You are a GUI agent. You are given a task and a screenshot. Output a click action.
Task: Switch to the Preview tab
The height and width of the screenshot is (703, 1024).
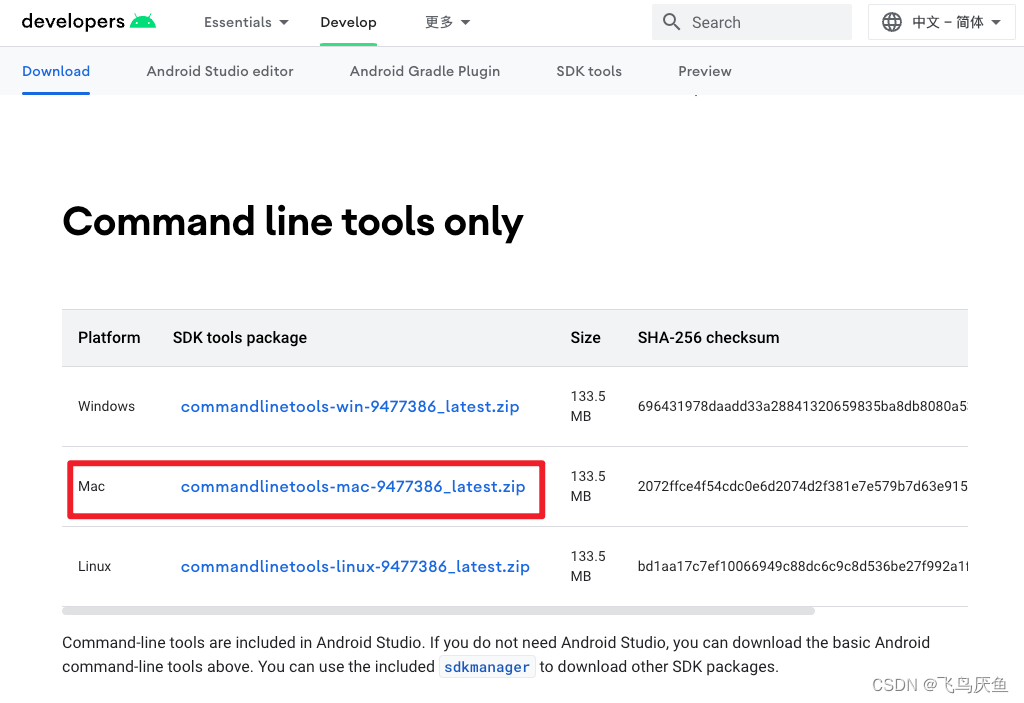coord(705,71)
